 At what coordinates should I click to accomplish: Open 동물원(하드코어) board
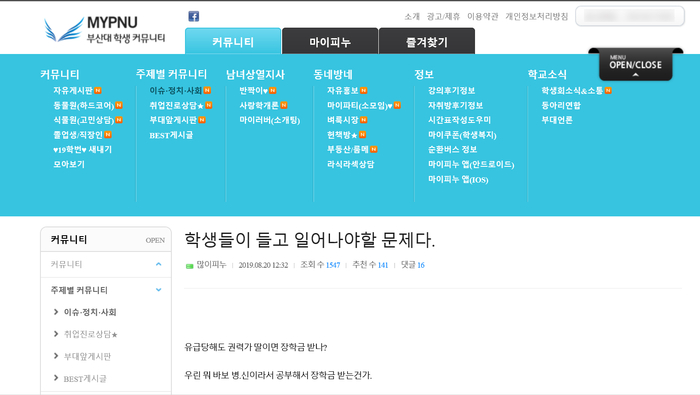(83, 106)
